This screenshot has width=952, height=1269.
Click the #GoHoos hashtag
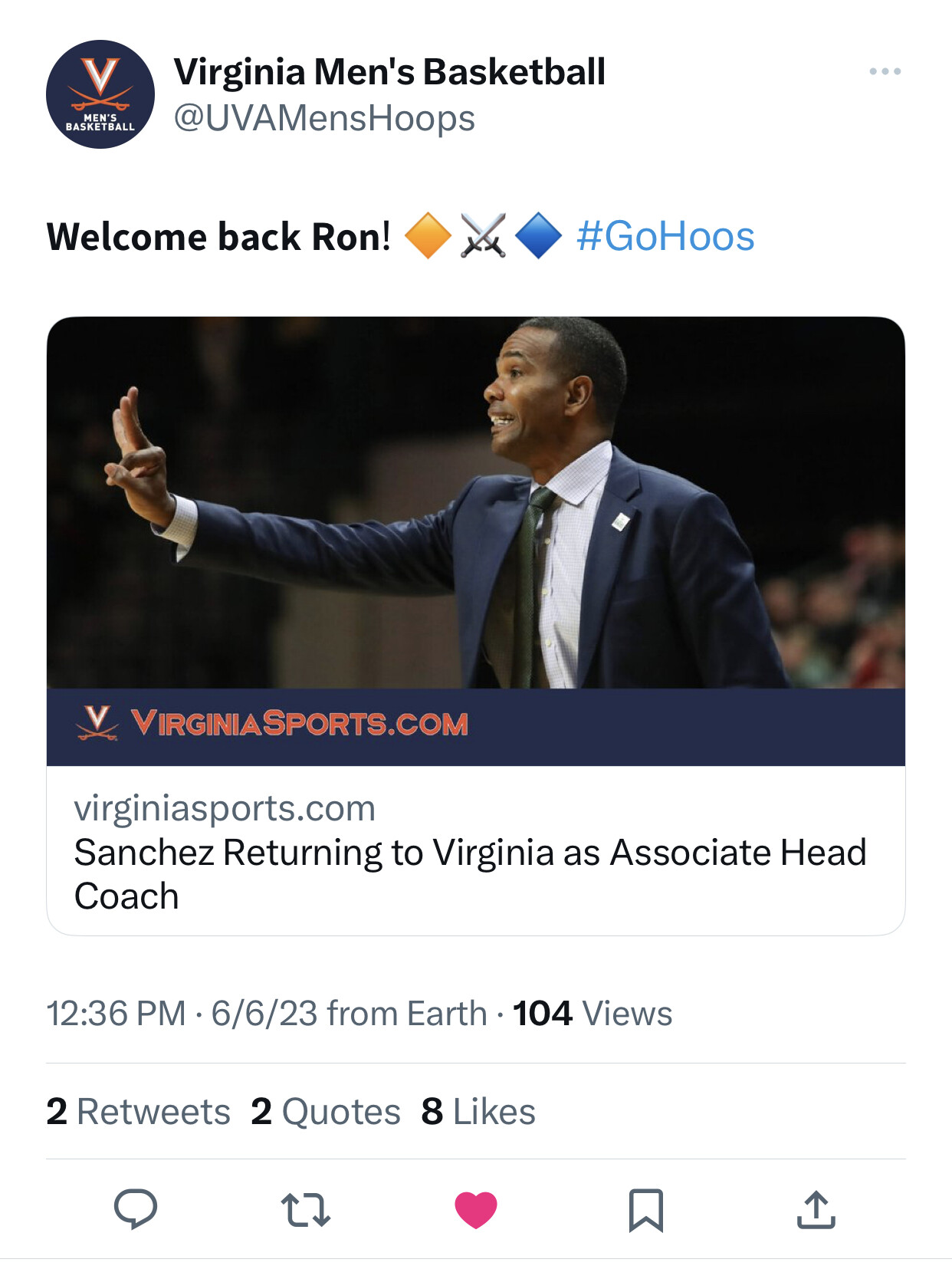tap(665, 236)
